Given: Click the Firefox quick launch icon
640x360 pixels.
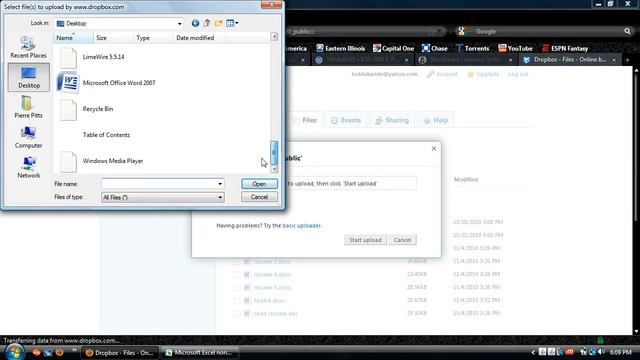Looking at the screenshot, I should pyautogui.click(x=60, y=352).
